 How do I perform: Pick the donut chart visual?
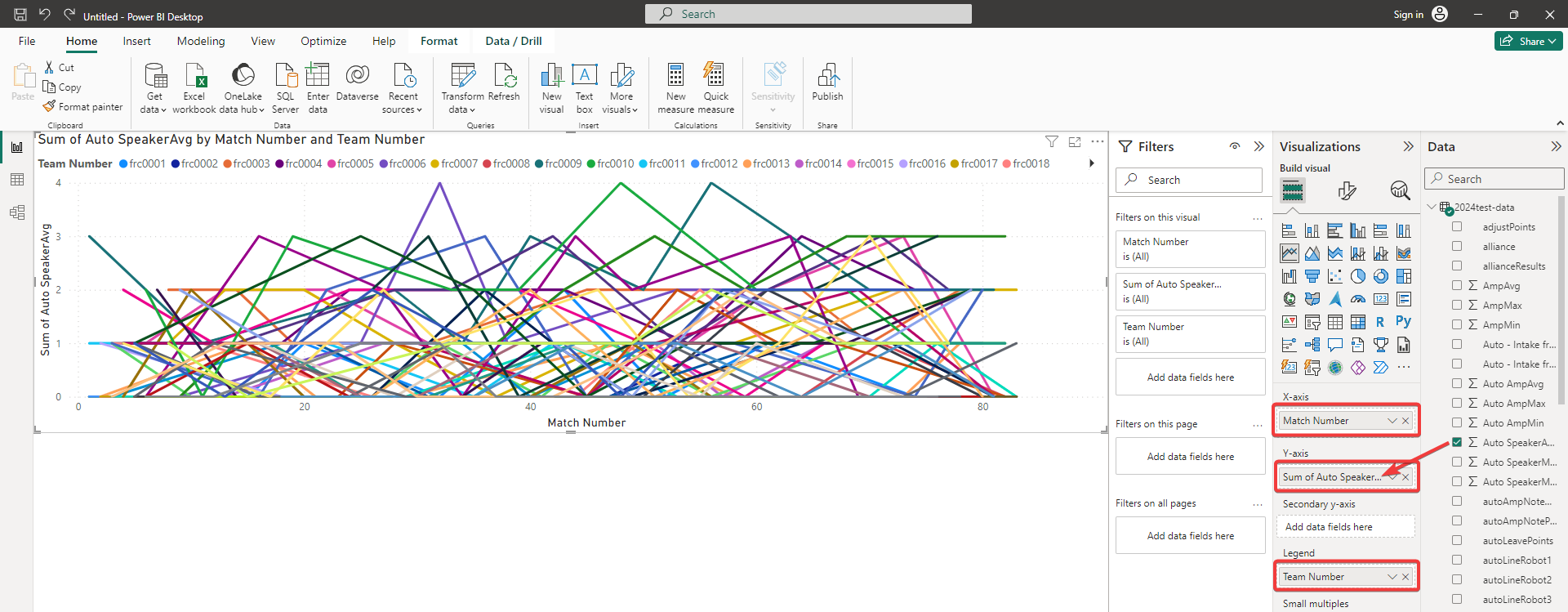click(1381, 276)
